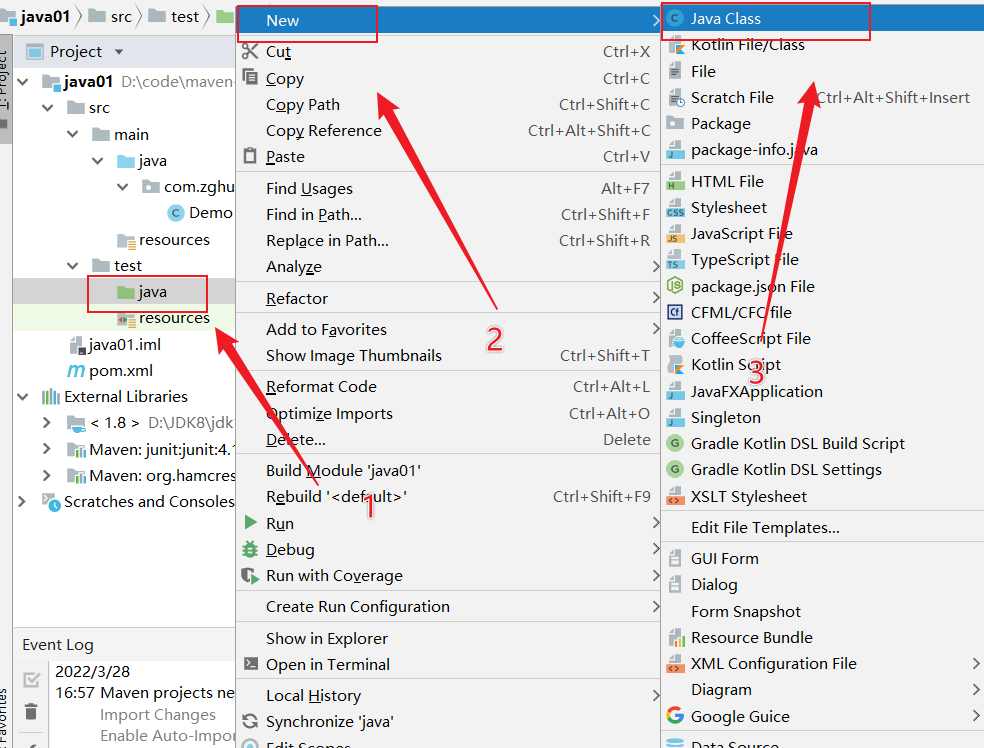Expand Scratches and Consoles node
This screenshot has height=748, width=984.
(x=23, y=501)
